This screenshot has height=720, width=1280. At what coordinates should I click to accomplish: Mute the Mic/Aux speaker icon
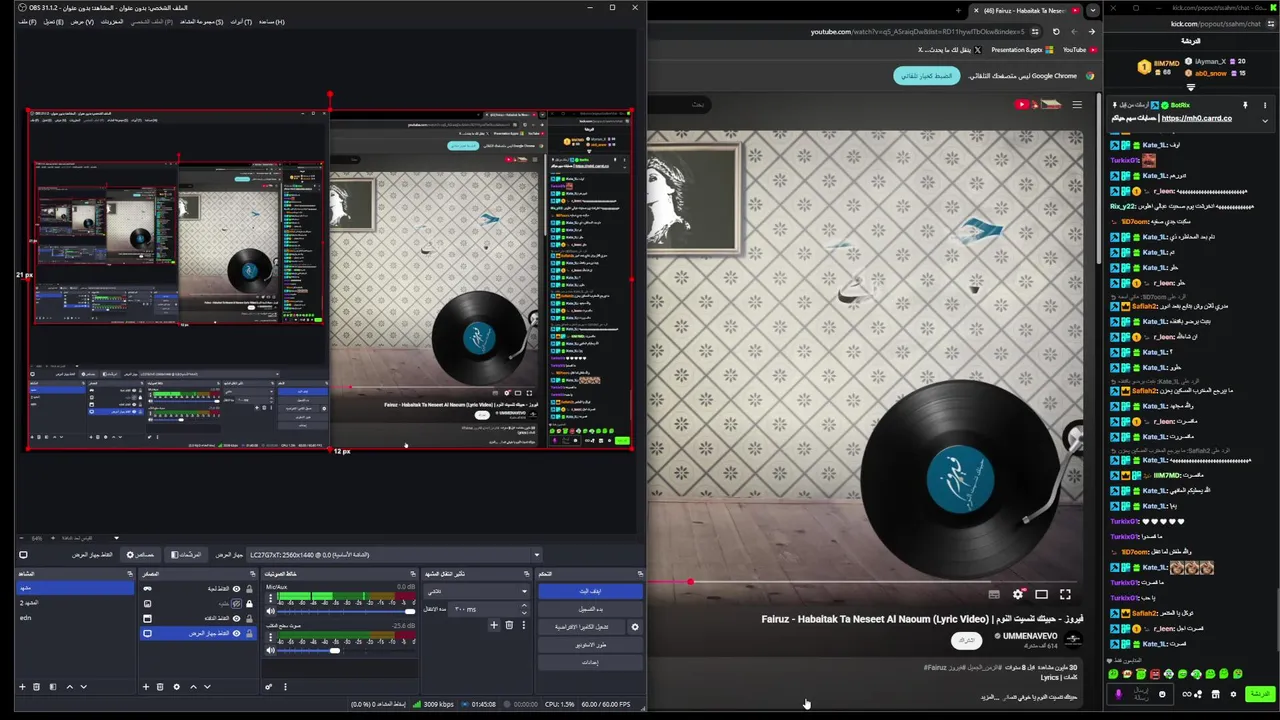click(x=270, y=611)
